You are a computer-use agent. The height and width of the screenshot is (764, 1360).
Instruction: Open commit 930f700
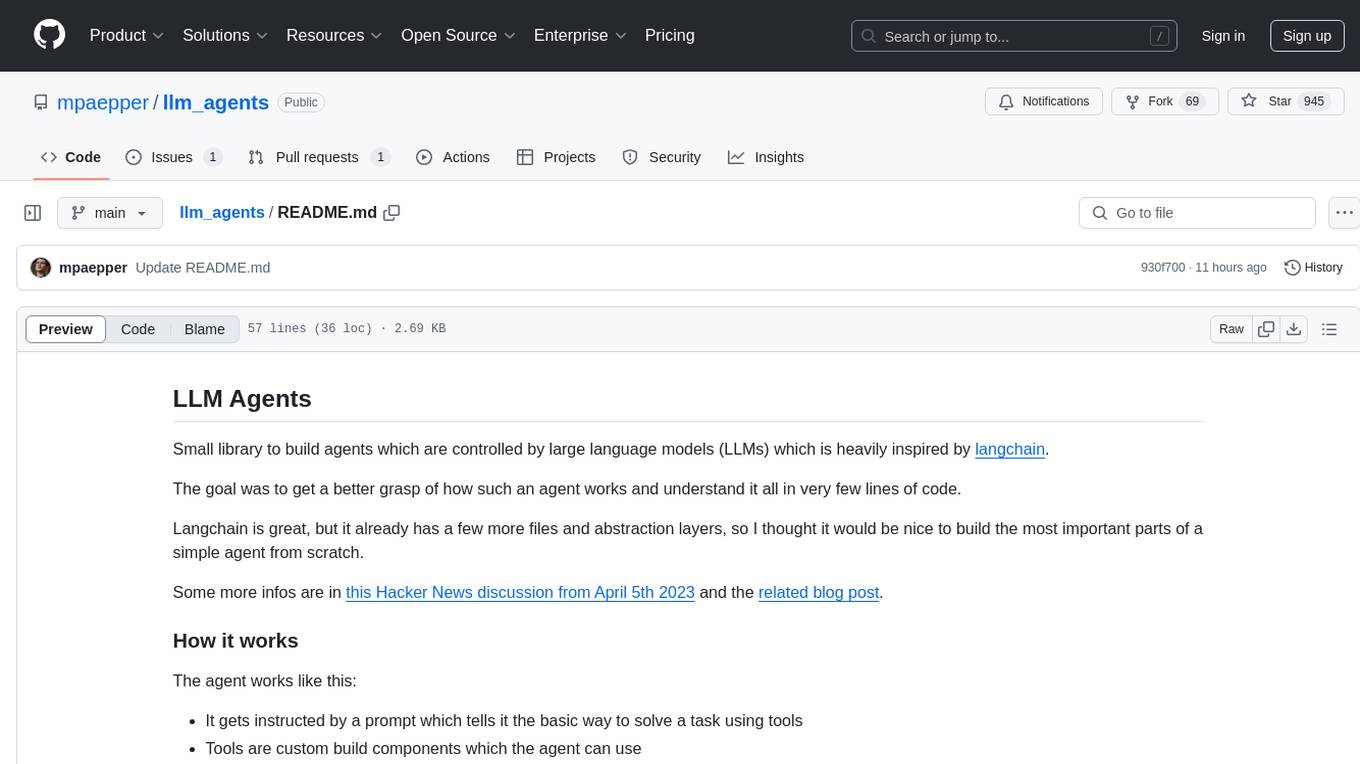tap(1163, 267)
